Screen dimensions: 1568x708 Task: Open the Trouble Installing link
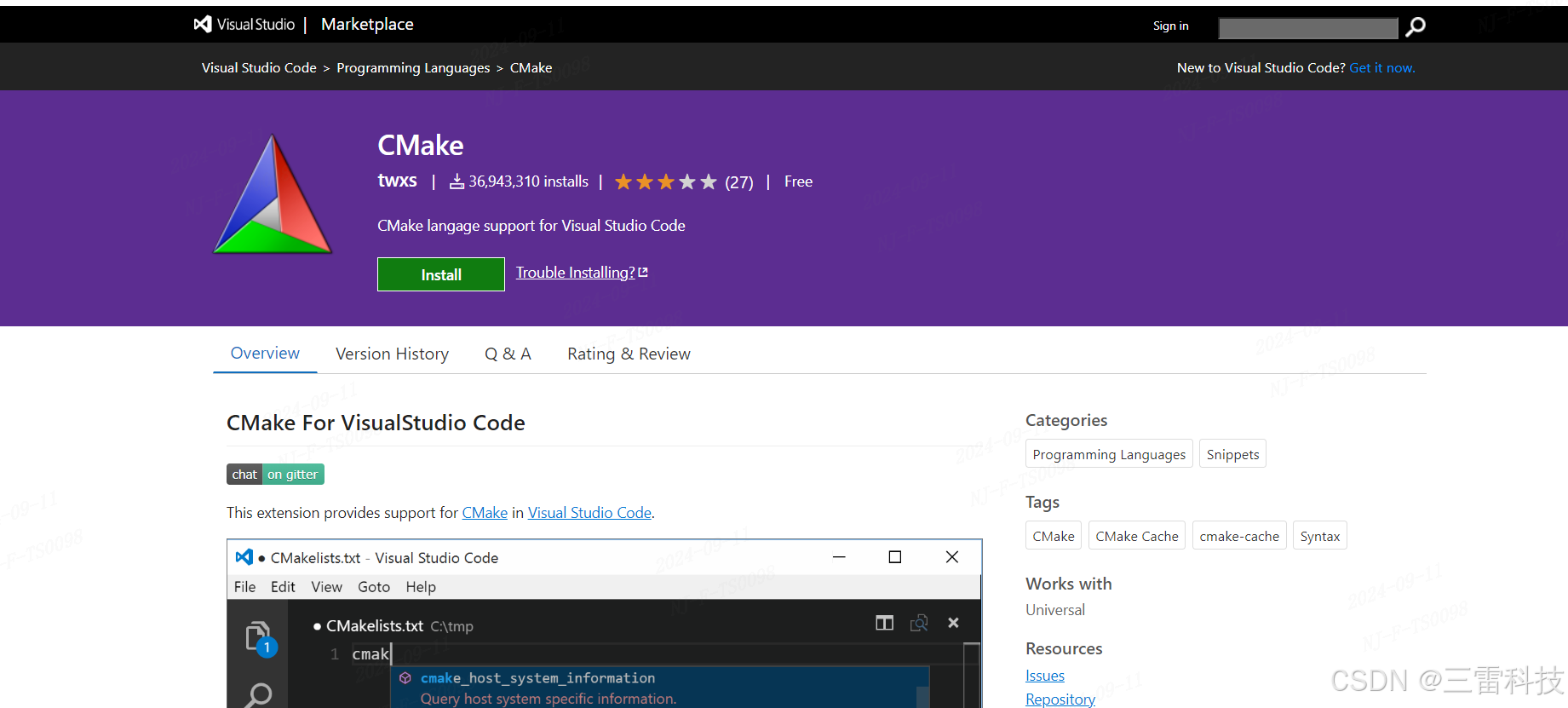(576, 273)
